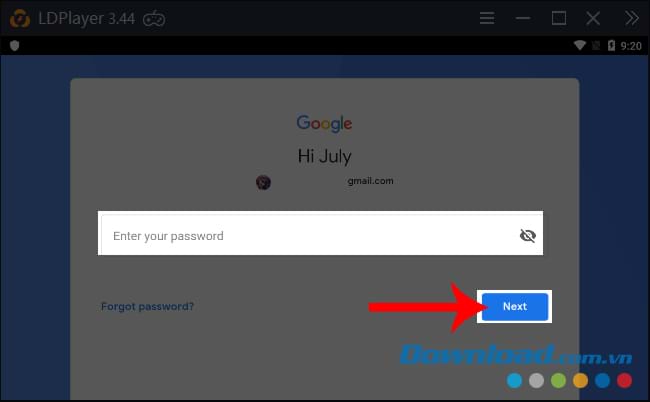Image resolution: width=650 pixels, height=402 pixels.
Task: Close the LDPlayer window
Action: (x=593, y=18)
